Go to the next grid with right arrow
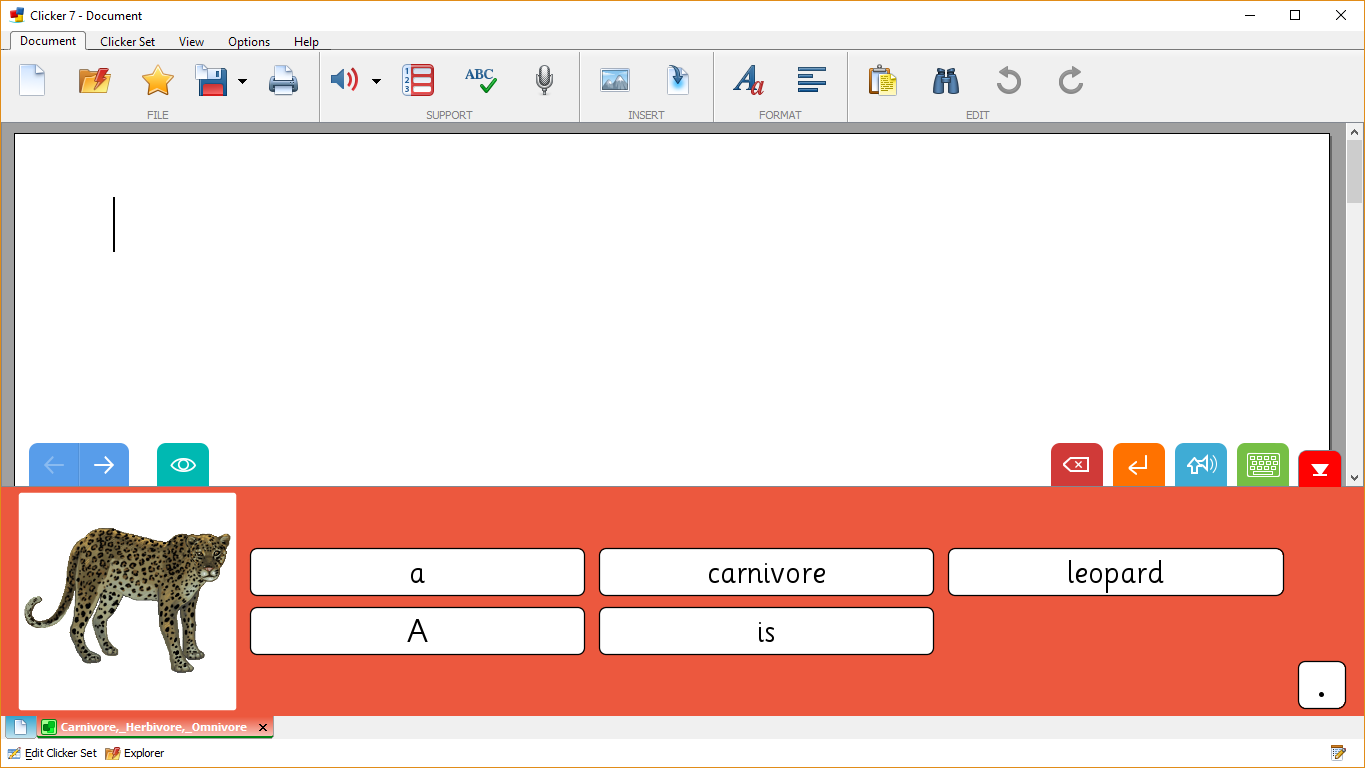The height and width of the screenshot is (768, 1365). pos(104,465)
